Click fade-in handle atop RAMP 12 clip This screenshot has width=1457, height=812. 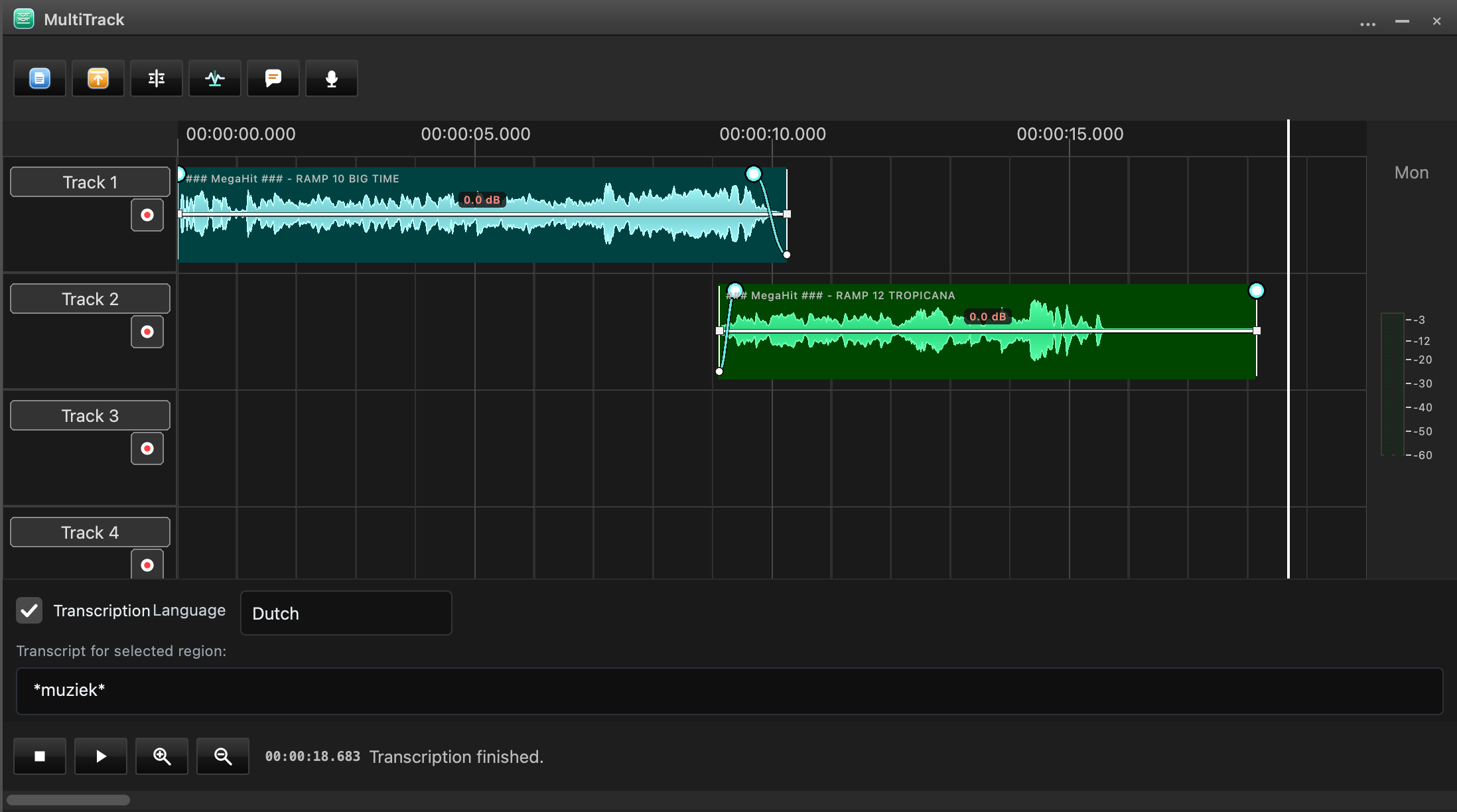[734, 291]
